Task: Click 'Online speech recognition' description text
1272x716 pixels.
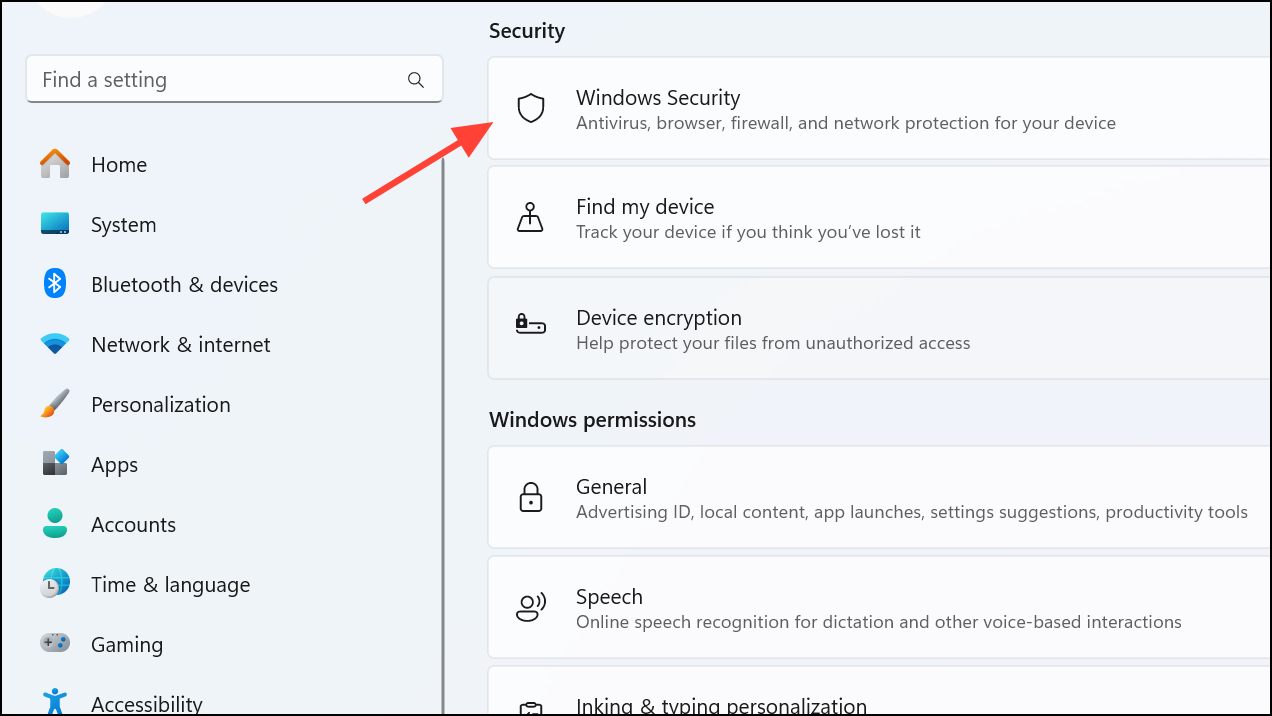Action: point(879,622)
